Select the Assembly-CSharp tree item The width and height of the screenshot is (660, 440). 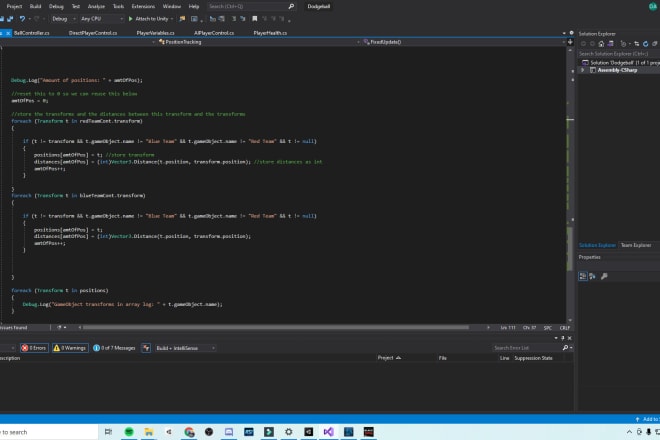617,70
